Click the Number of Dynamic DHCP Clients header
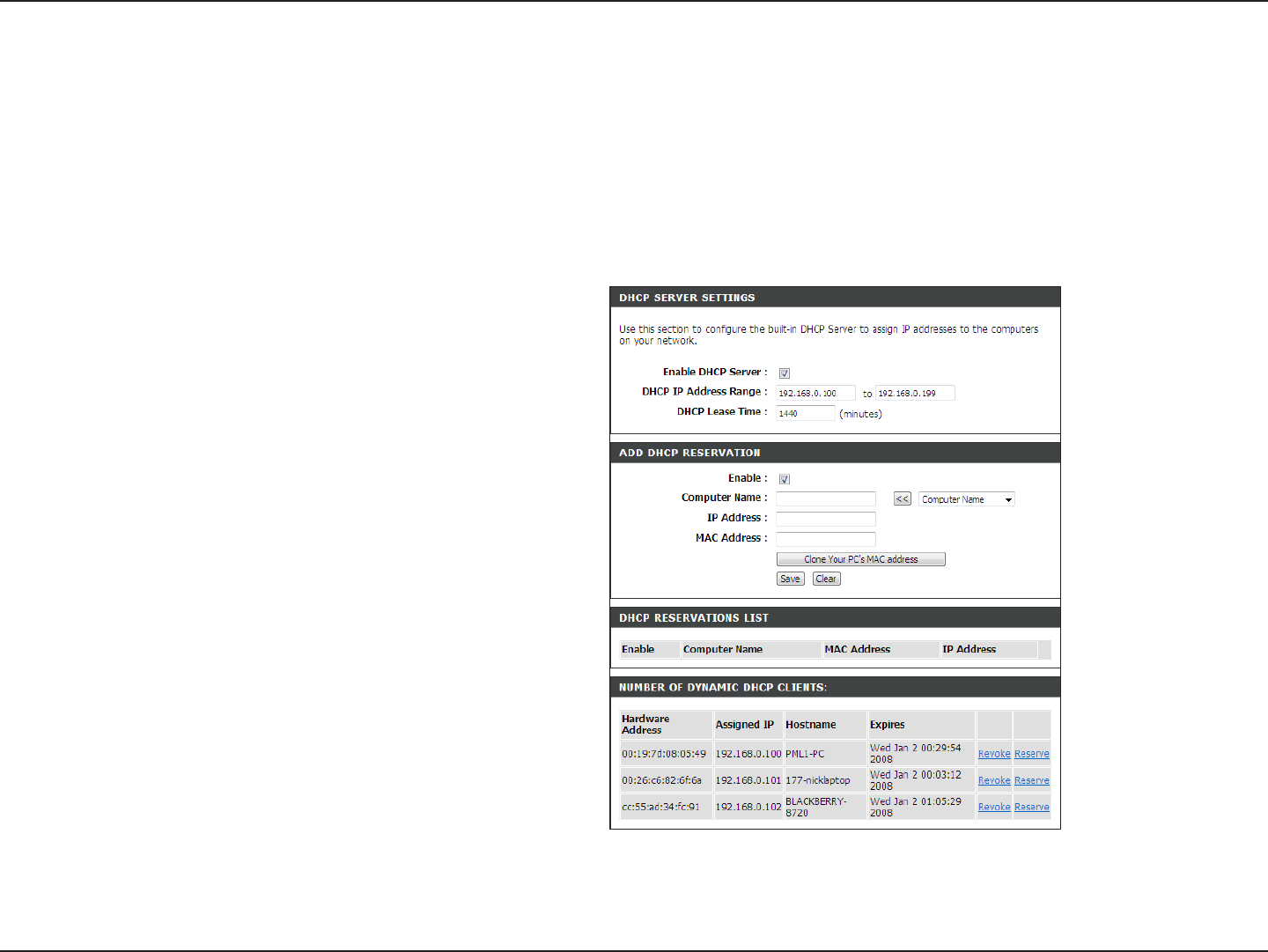1268x952 pixels. click(835, 687)
